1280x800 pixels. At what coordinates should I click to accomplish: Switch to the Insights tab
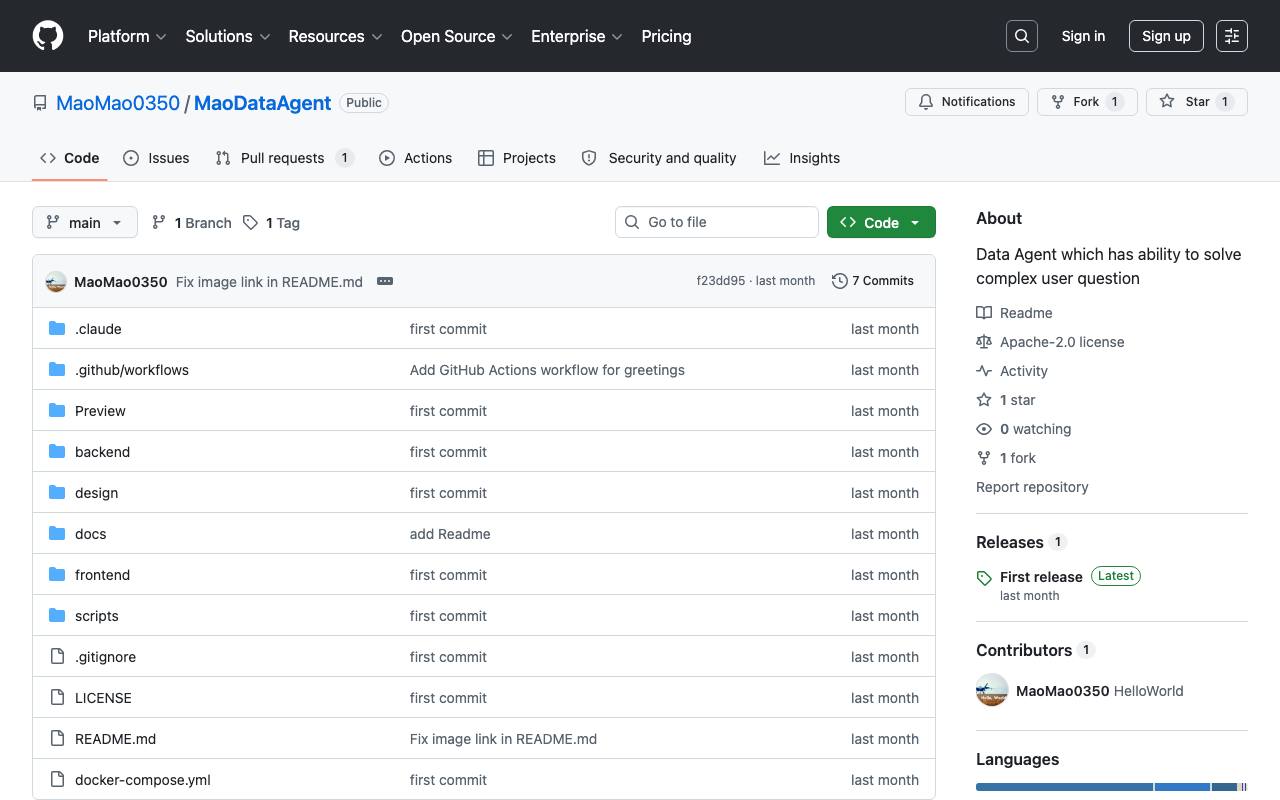[x=802, y=158]
